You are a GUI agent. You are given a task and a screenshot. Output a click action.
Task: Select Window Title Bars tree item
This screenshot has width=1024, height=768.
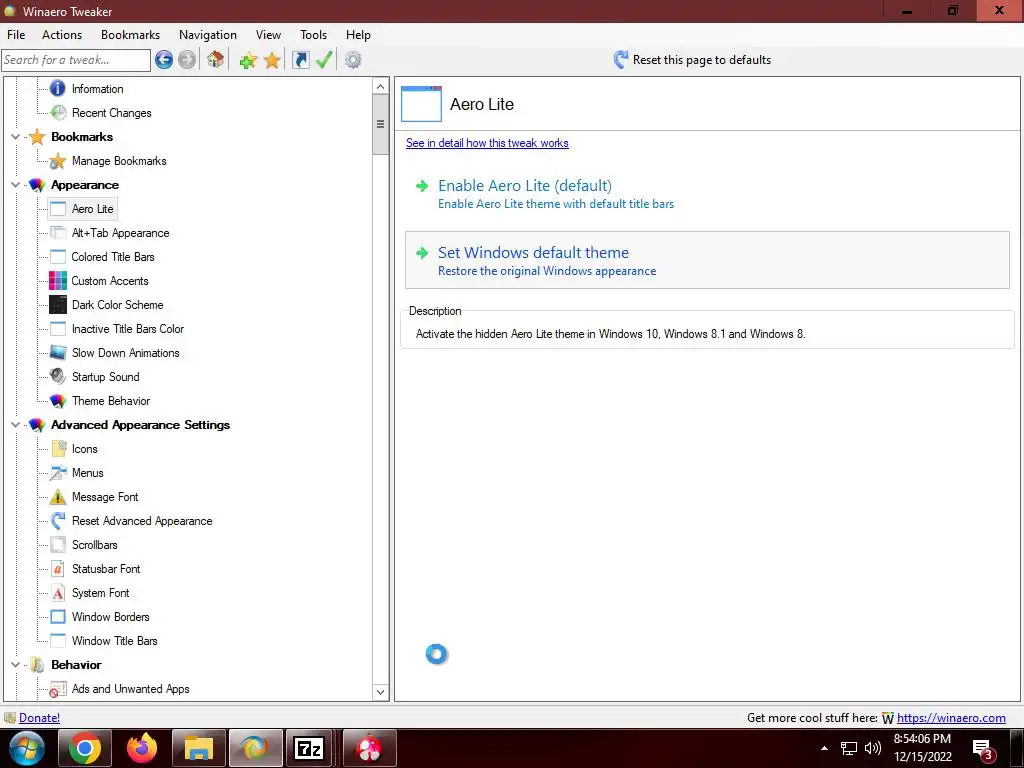point(114,641)
